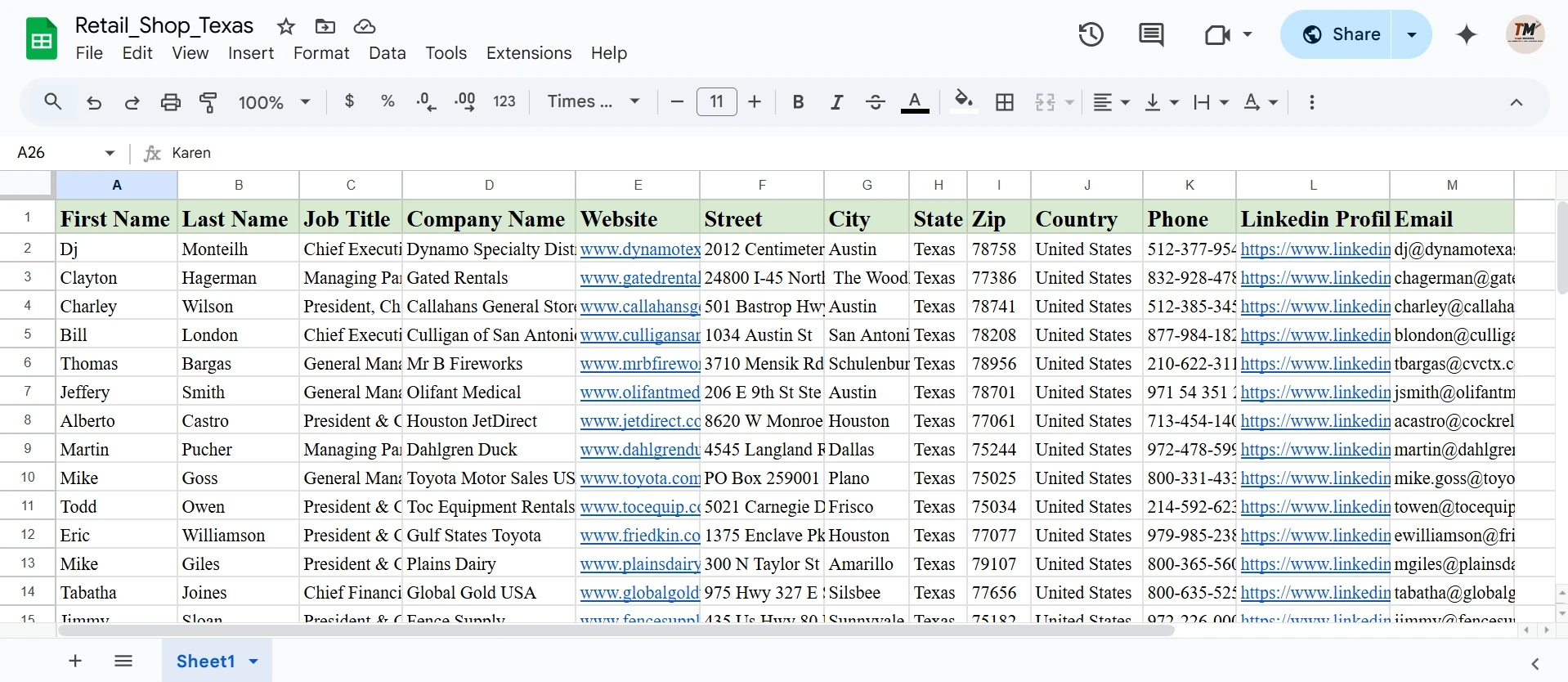Toggle italic formatting

(836, 102)
